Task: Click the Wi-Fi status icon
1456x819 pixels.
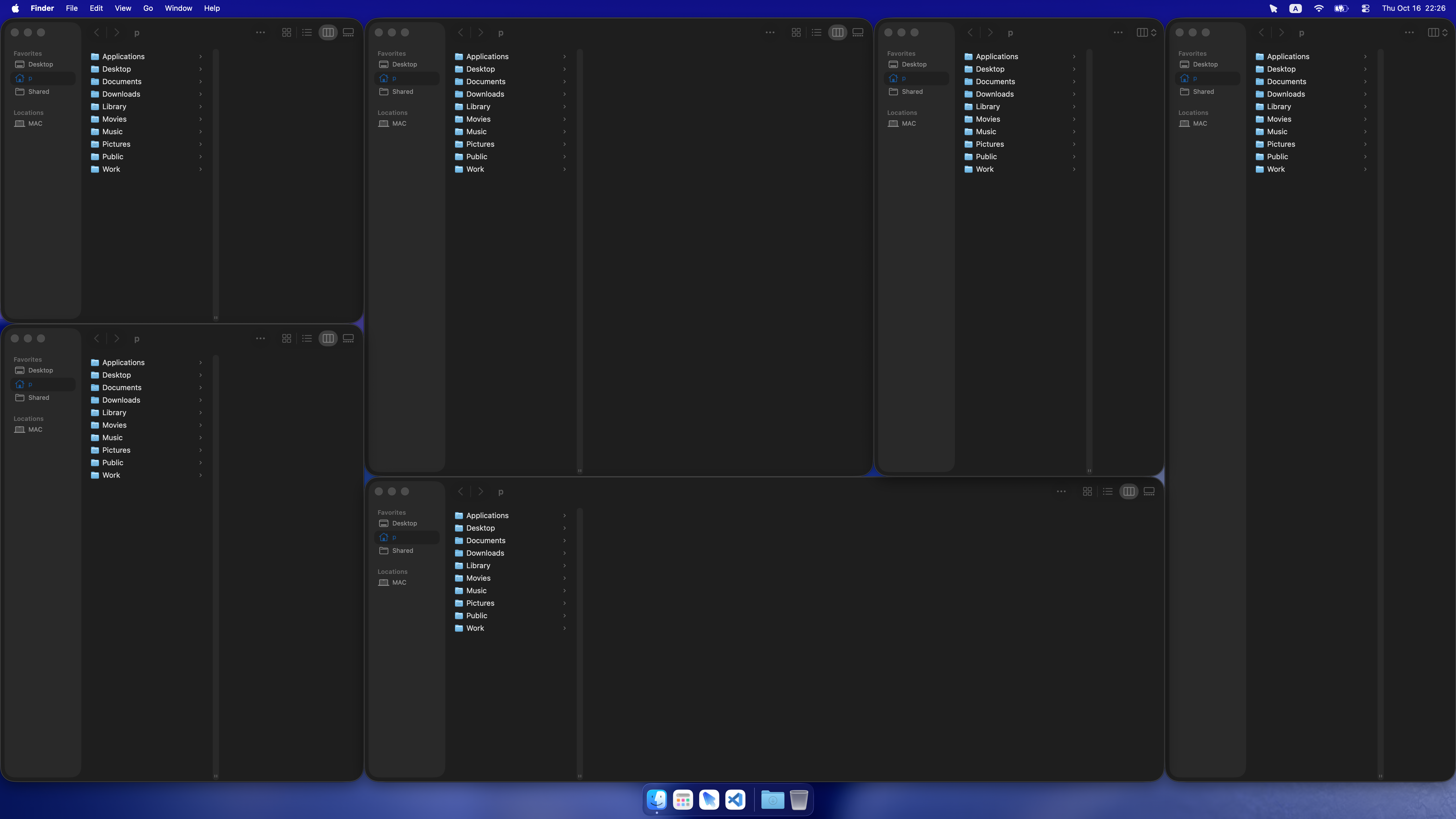Action: tap(1319, 9)
